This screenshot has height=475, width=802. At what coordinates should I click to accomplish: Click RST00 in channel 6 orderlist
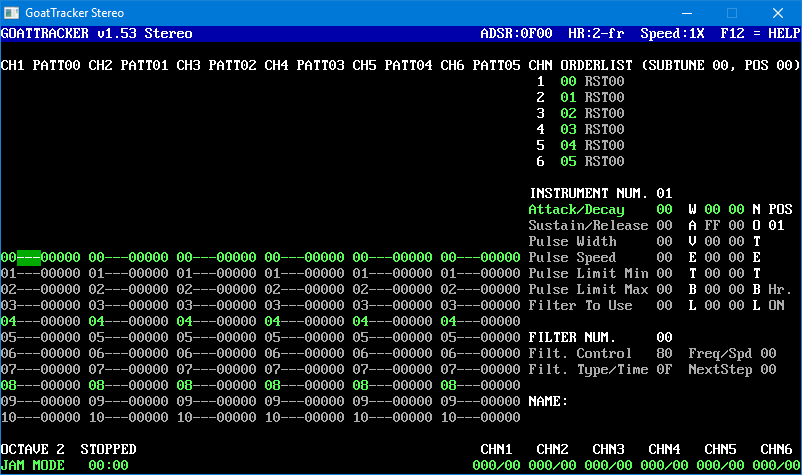click(x=605, y=162)
